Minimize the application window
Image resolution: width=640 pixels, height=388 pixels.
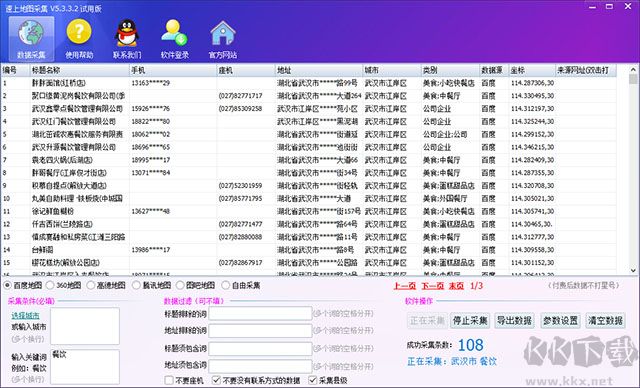(592, 7)
